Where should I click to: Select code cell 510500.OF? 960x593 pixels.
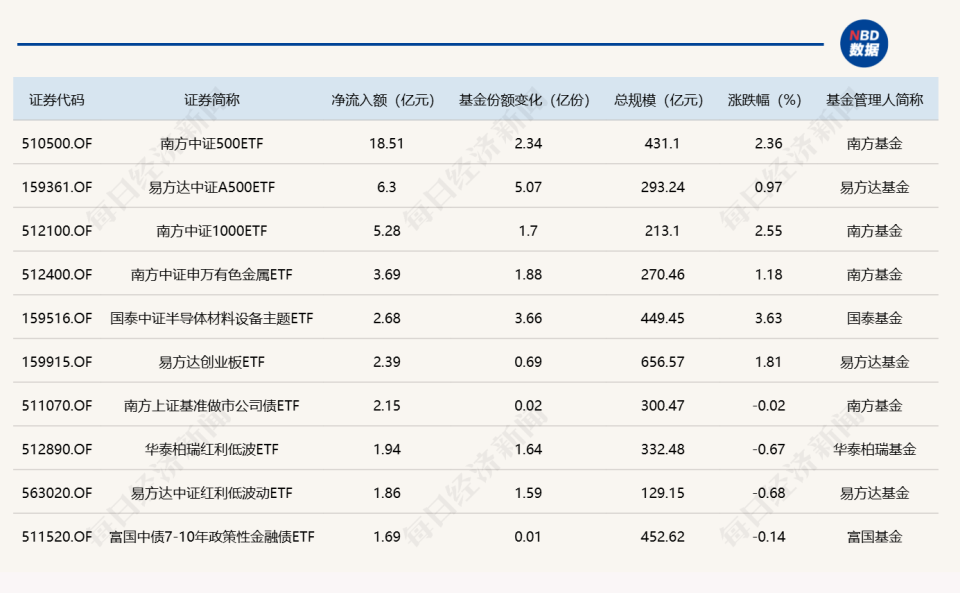tap(57, 143)
